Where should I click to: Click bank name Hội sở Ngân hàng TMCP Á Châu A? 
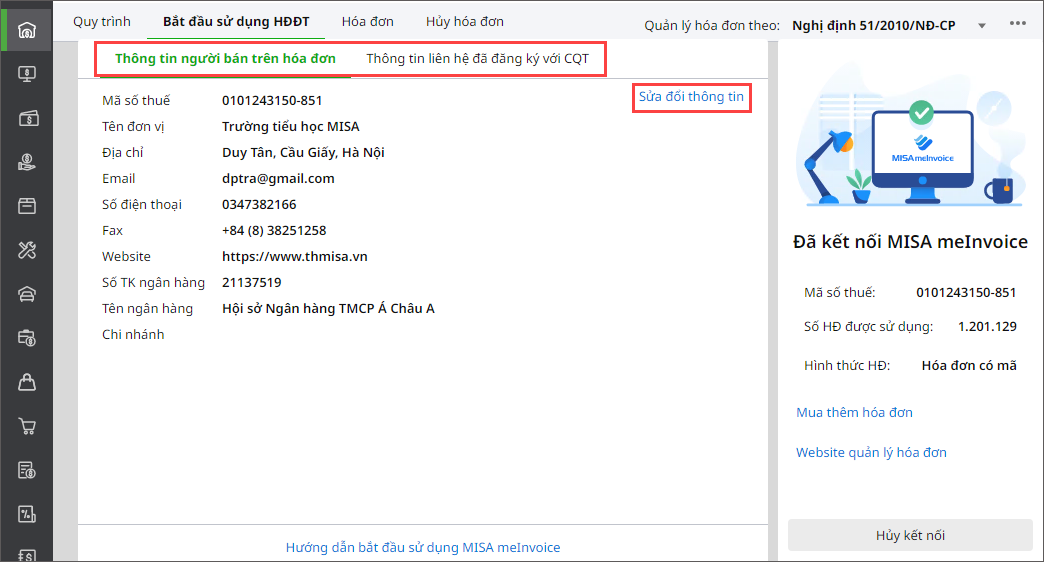coord(328,308)
